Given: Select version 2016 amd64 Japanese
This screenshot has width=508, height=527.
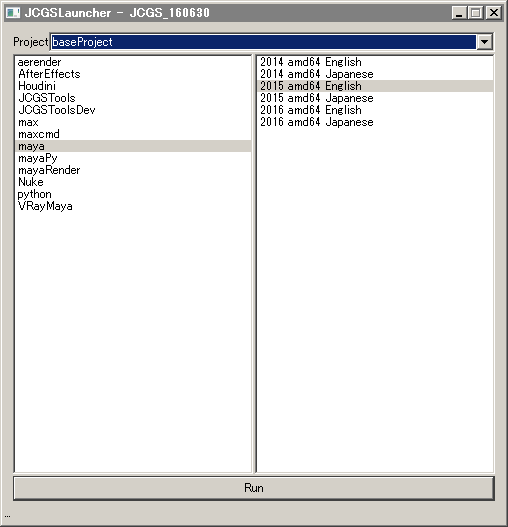Looking at the screenshot, I should click(x=375, y=122).
